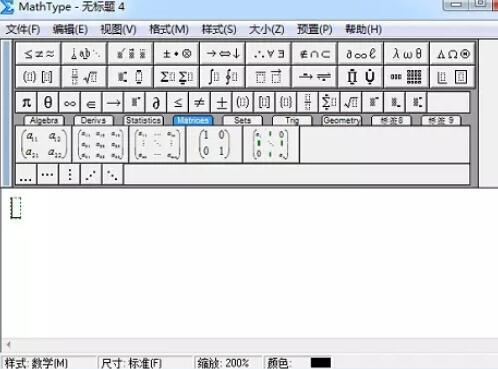Insert square brackets template from small bar
Viewport: 498px width, 369px height.
(x=264, y=103)
